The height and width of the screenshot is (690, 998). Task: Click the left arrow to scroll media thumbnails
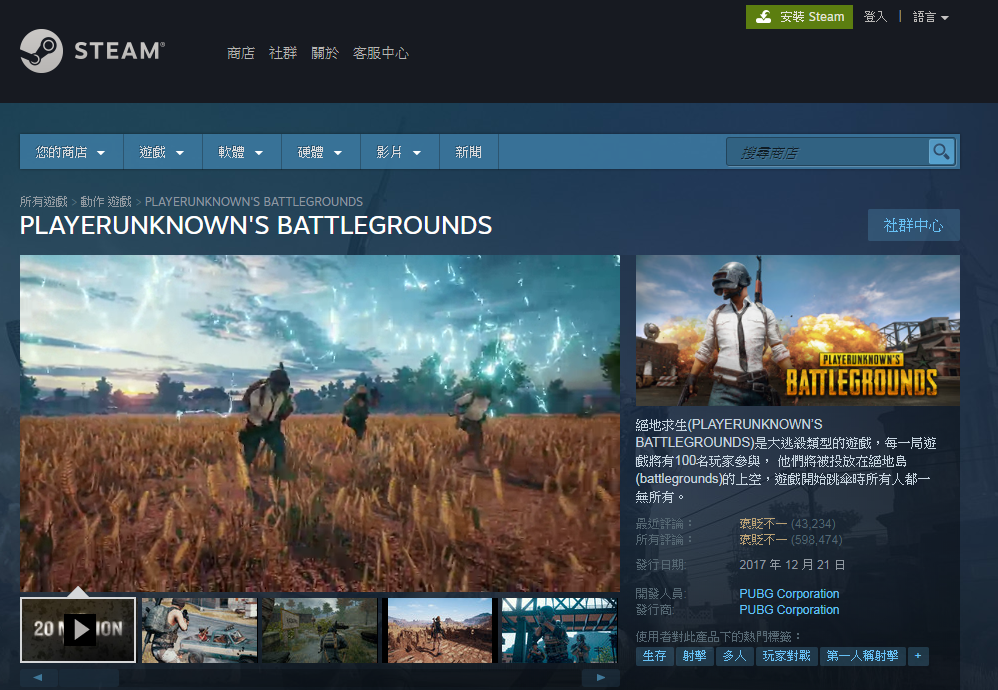[x=36, y=678]
